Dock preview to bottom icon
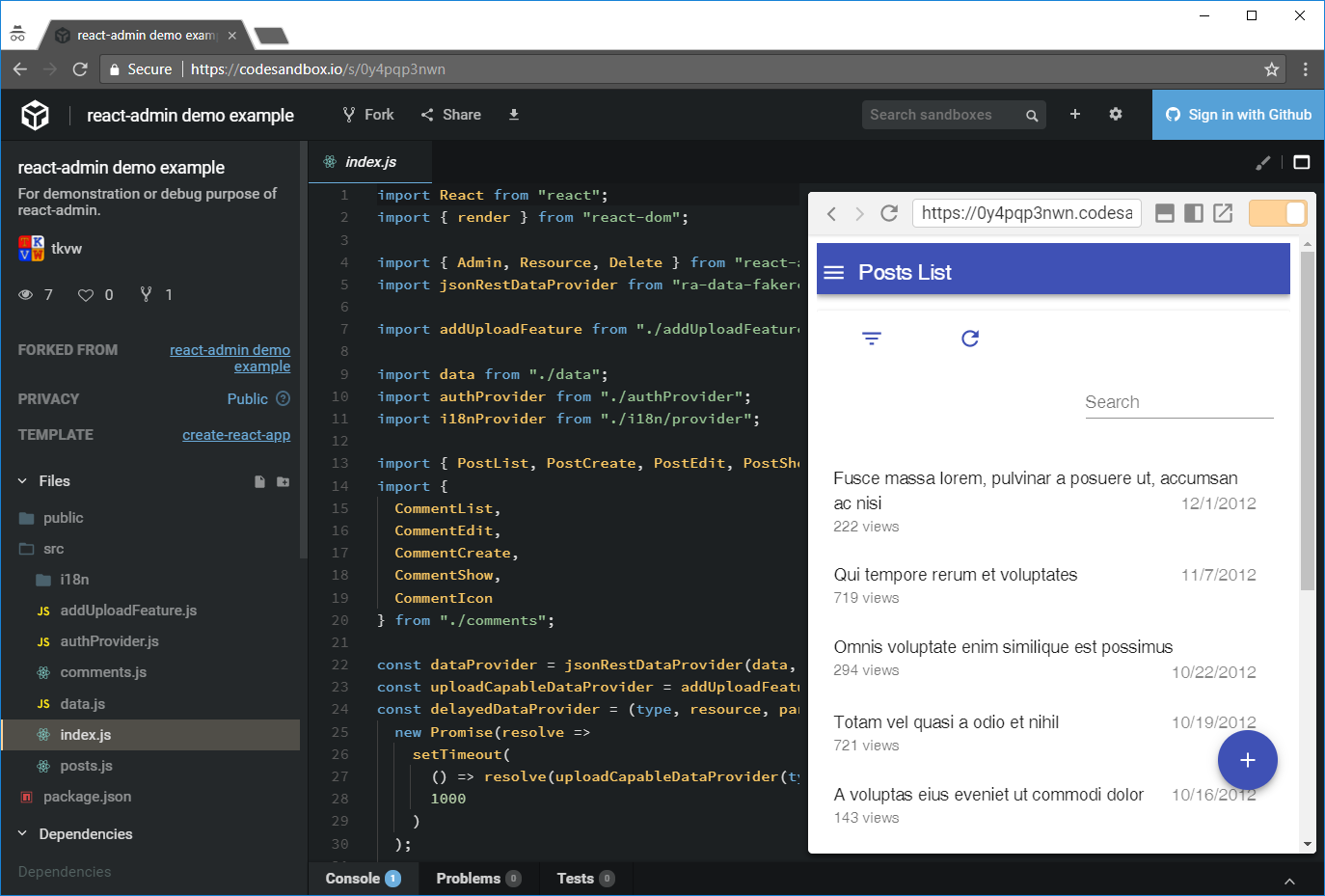The image size is (1325, 896). point(1165,213)
